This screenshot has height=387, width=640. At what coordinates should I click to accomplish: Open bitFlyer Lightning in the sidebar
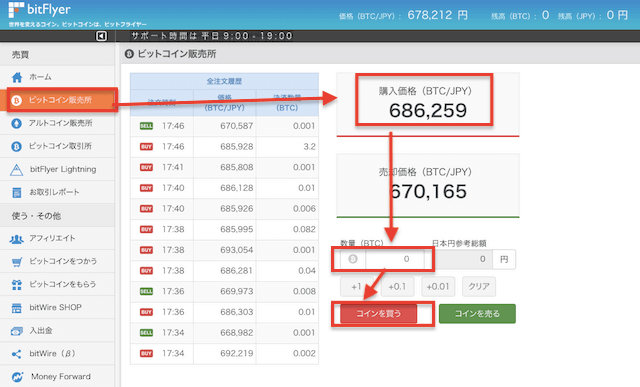coord(57,169)
